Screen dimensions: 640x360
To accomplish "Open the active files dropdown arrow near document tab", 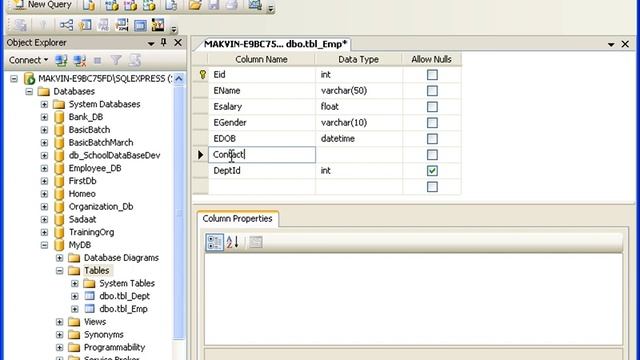I will point(611,44).
